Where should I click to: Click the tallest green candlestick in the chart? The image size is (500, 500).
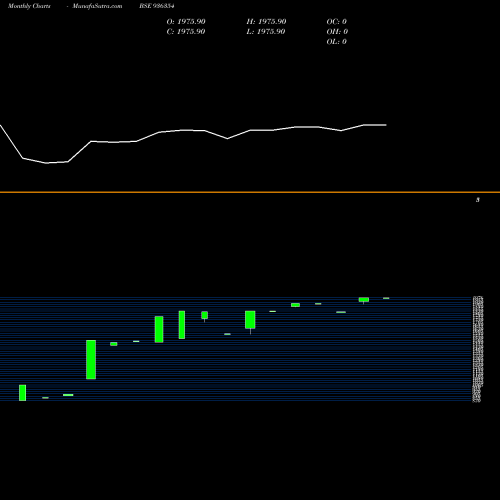click(91, 359)
